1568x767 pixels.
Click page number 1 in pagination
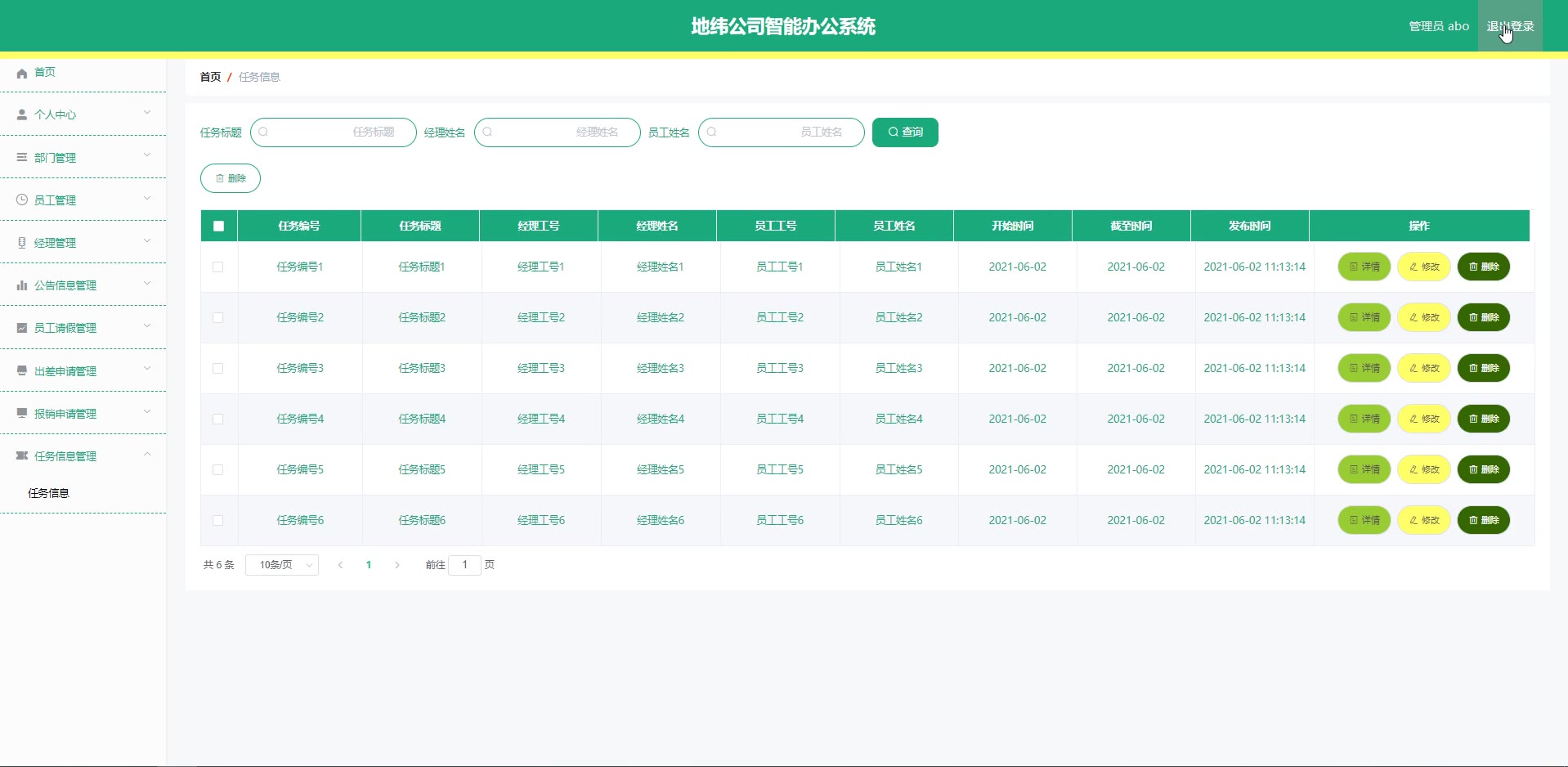(369, 565)
